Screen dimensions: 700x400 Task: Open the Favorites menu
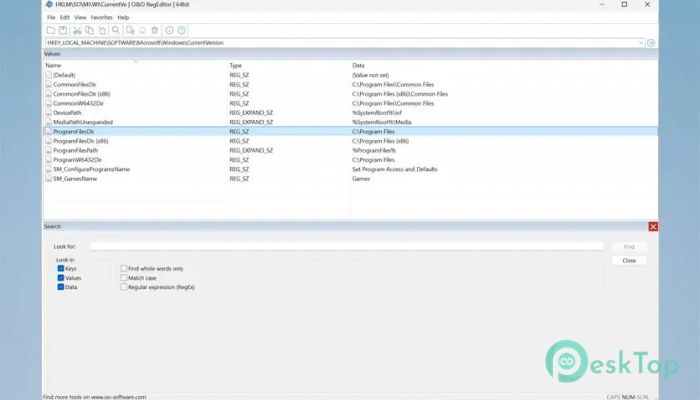(x=101, y=17)
